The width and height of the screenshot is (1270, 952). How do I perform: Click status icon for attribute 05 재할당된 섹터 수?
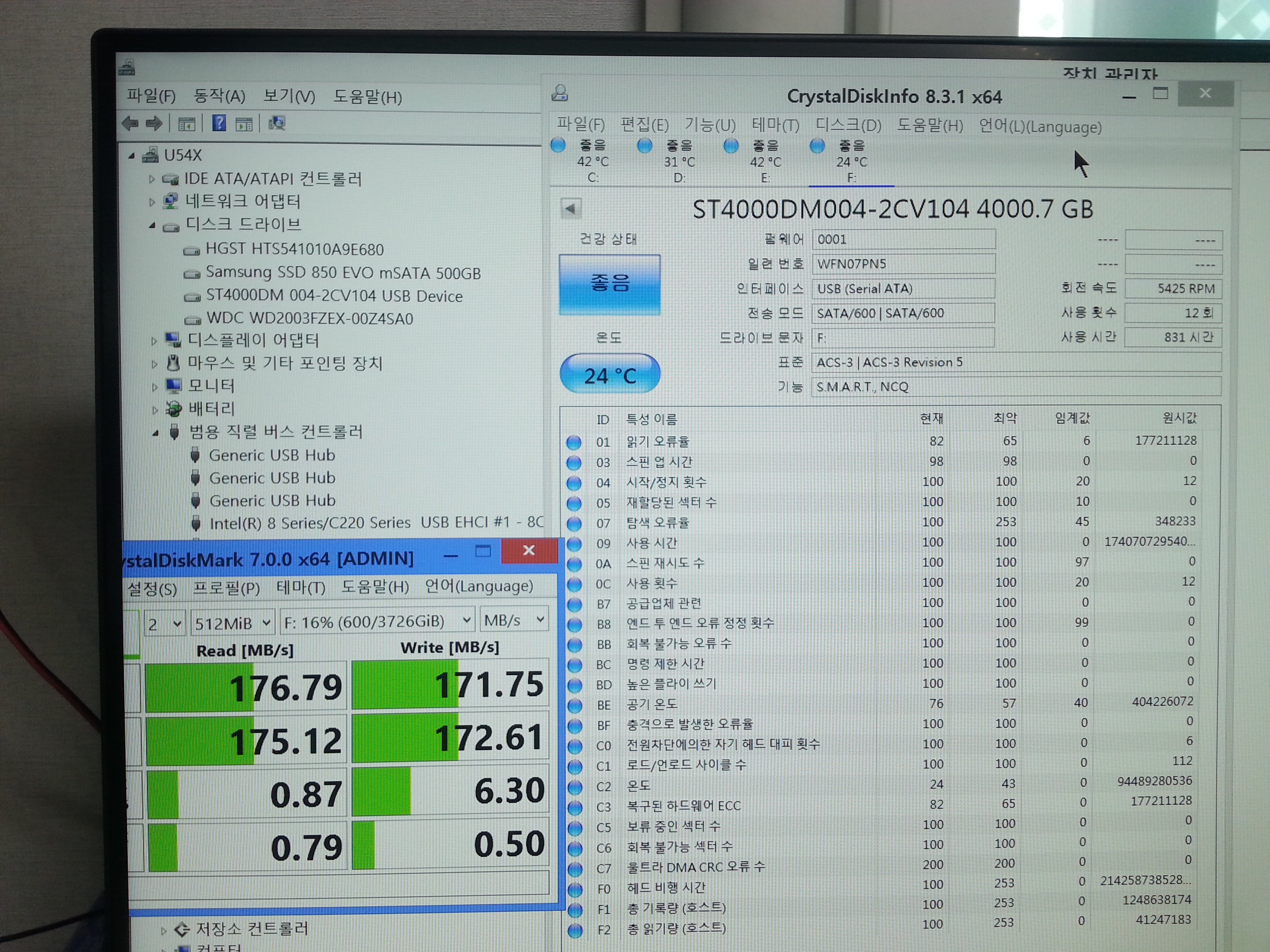[x=574, y=503]
